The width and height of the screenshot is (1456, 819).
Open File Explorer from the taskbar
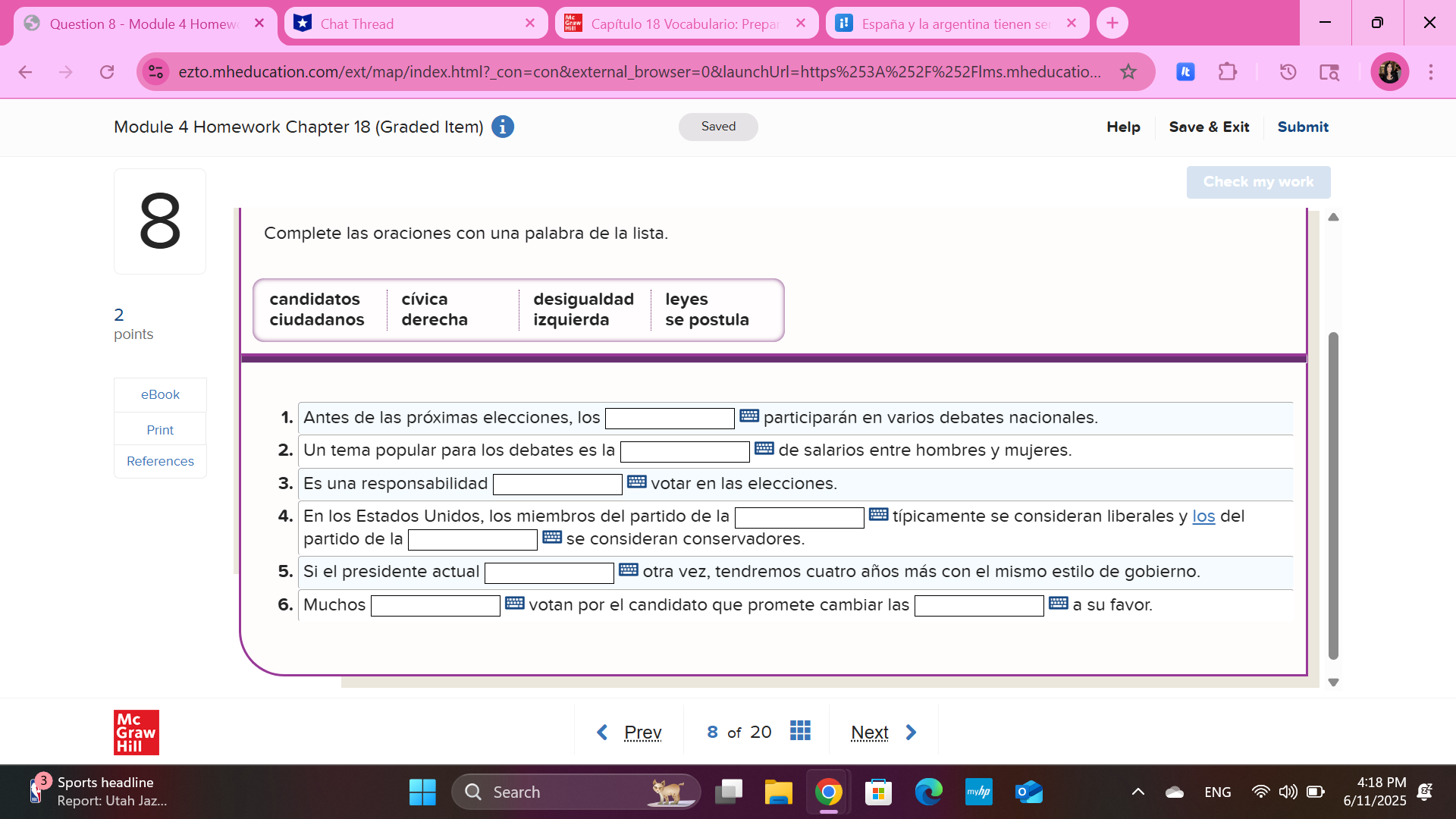coord(778,792)
